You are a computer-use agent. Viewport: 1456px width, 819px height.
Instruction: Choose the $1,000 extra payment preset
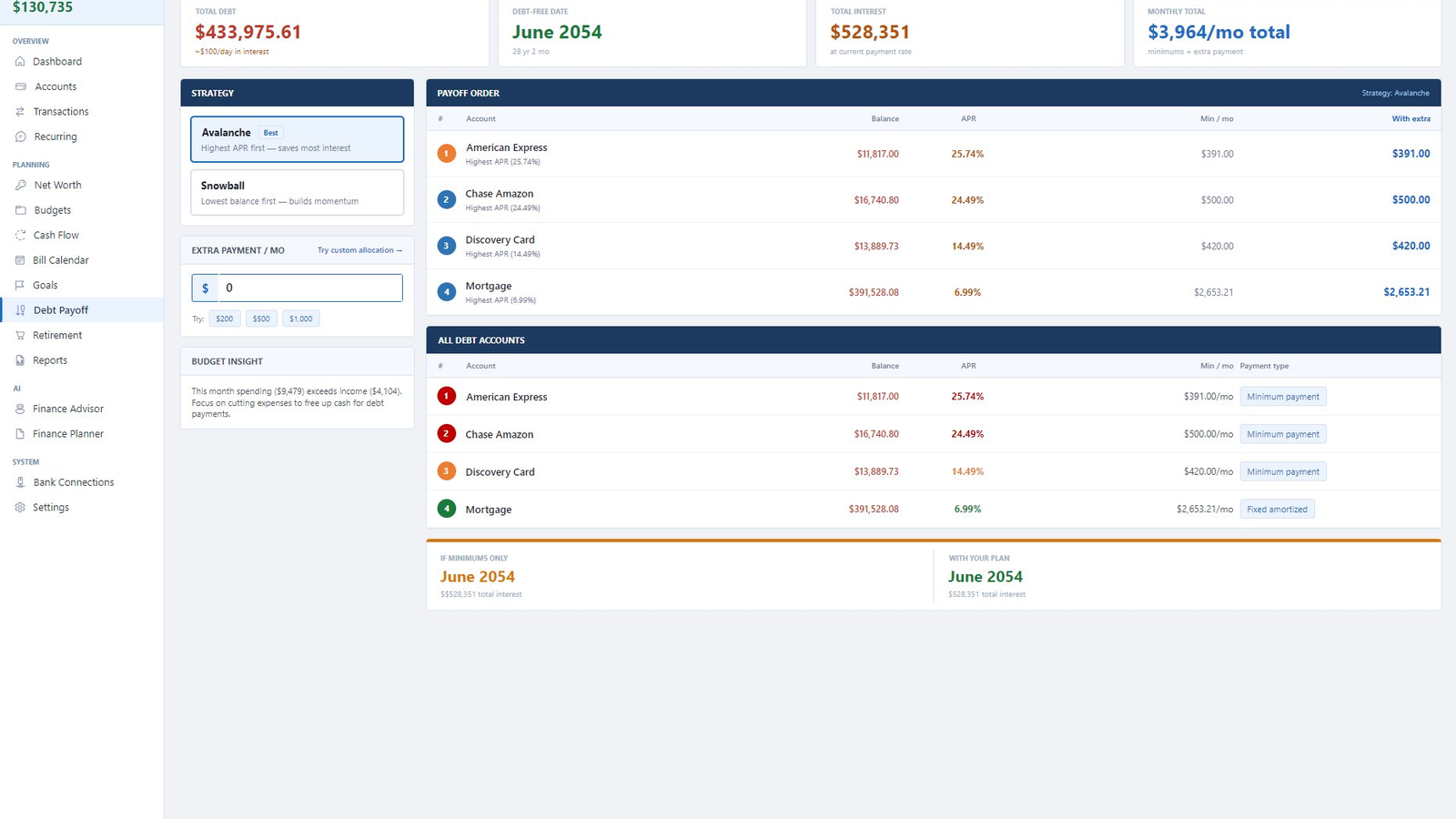pos(300,318)
